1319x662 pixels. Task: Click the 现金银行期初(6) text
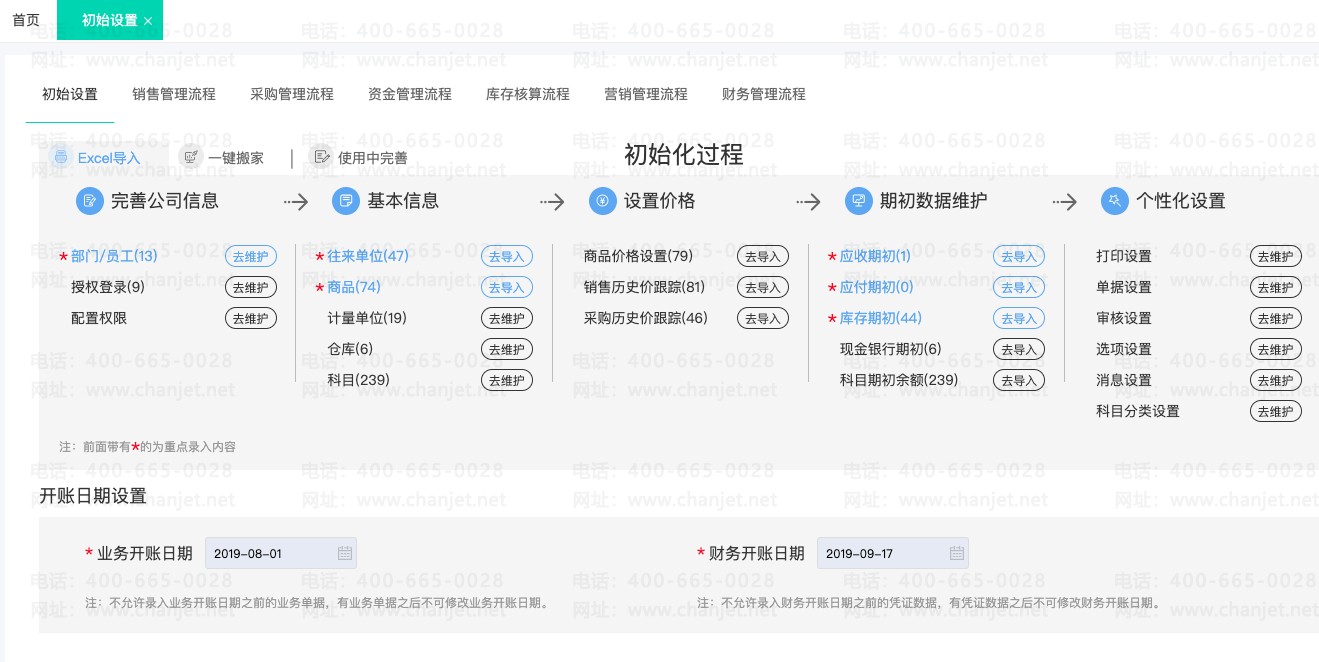(890, 349)
